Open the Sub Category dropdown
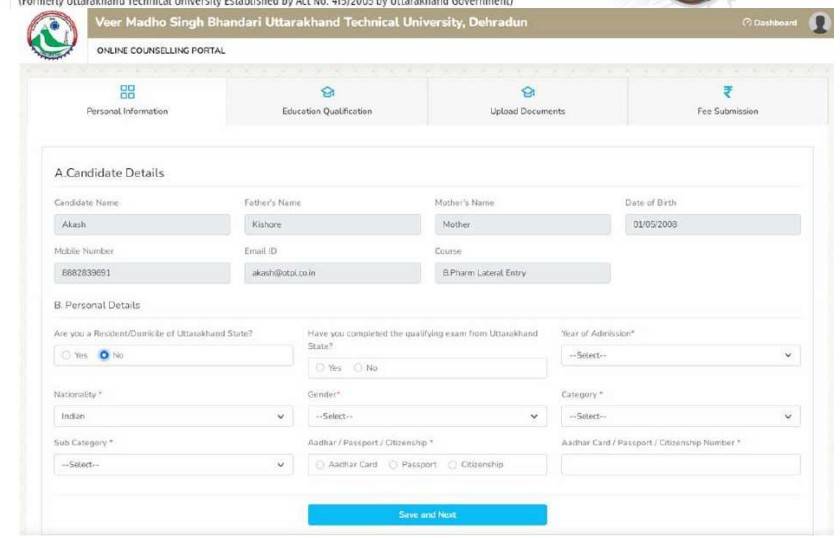The height and width of the screenshot is (538, 840). point(173,465)
